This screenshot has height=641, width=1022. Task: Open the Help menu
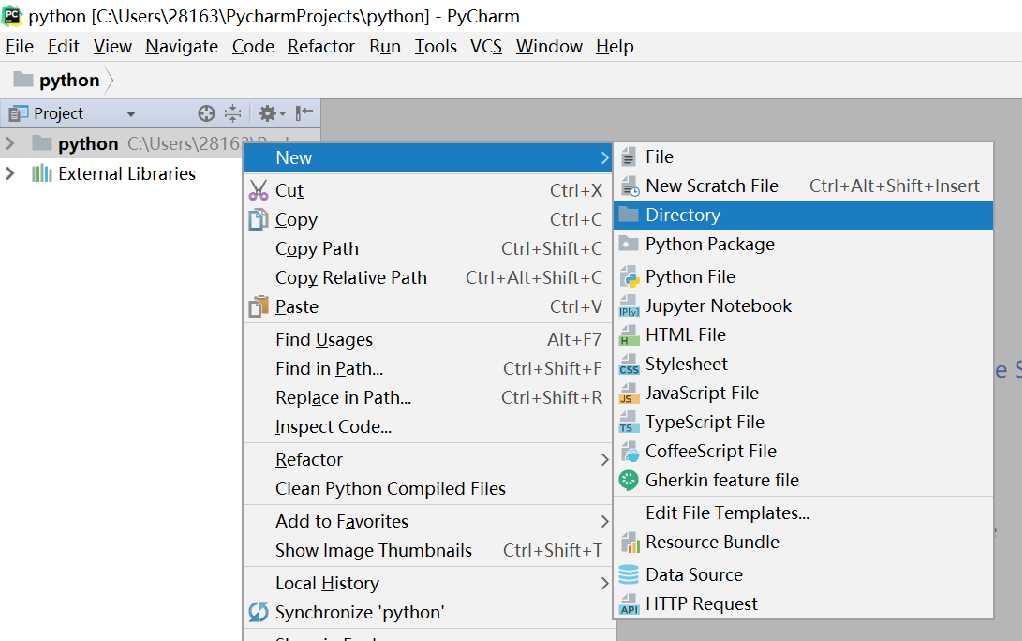click(x=615, y=46)
